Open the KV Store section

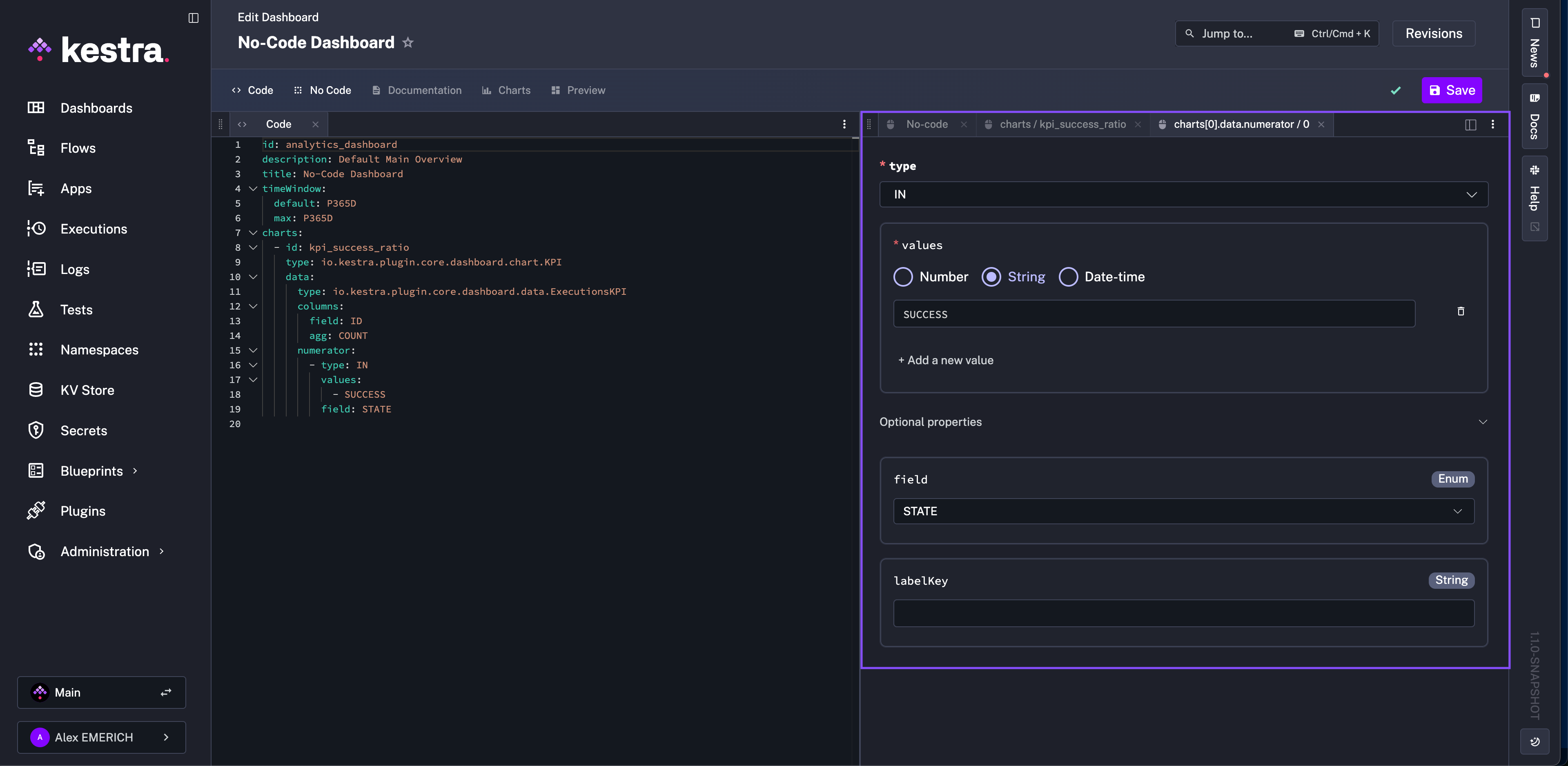[x=87, y=390]
